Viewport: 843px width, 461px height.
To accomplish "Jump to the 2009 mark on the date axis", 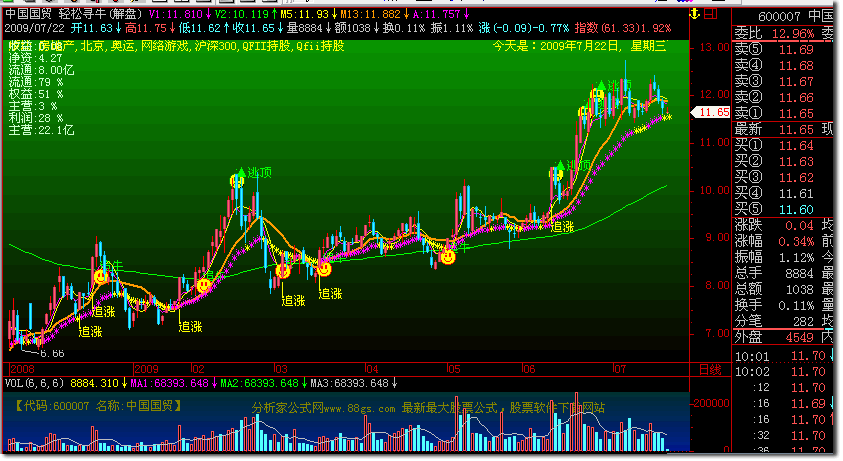I will pos(146,369).
